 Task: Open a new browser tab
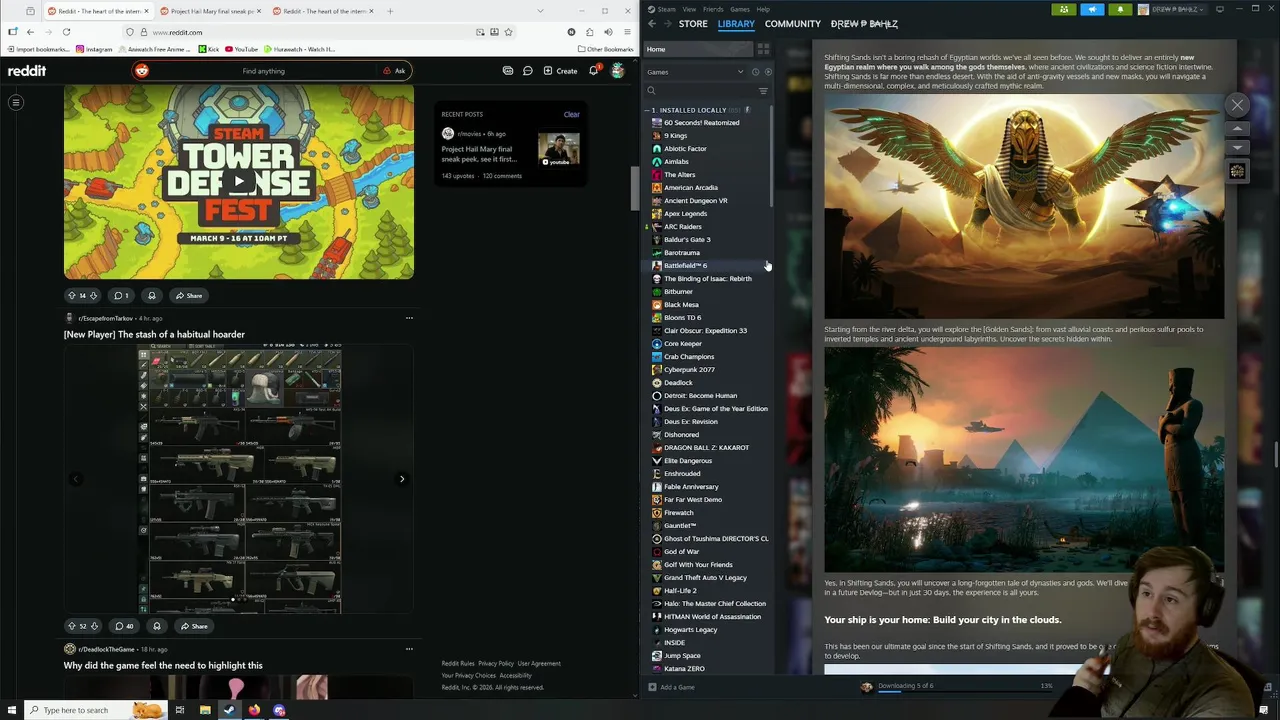390,11
